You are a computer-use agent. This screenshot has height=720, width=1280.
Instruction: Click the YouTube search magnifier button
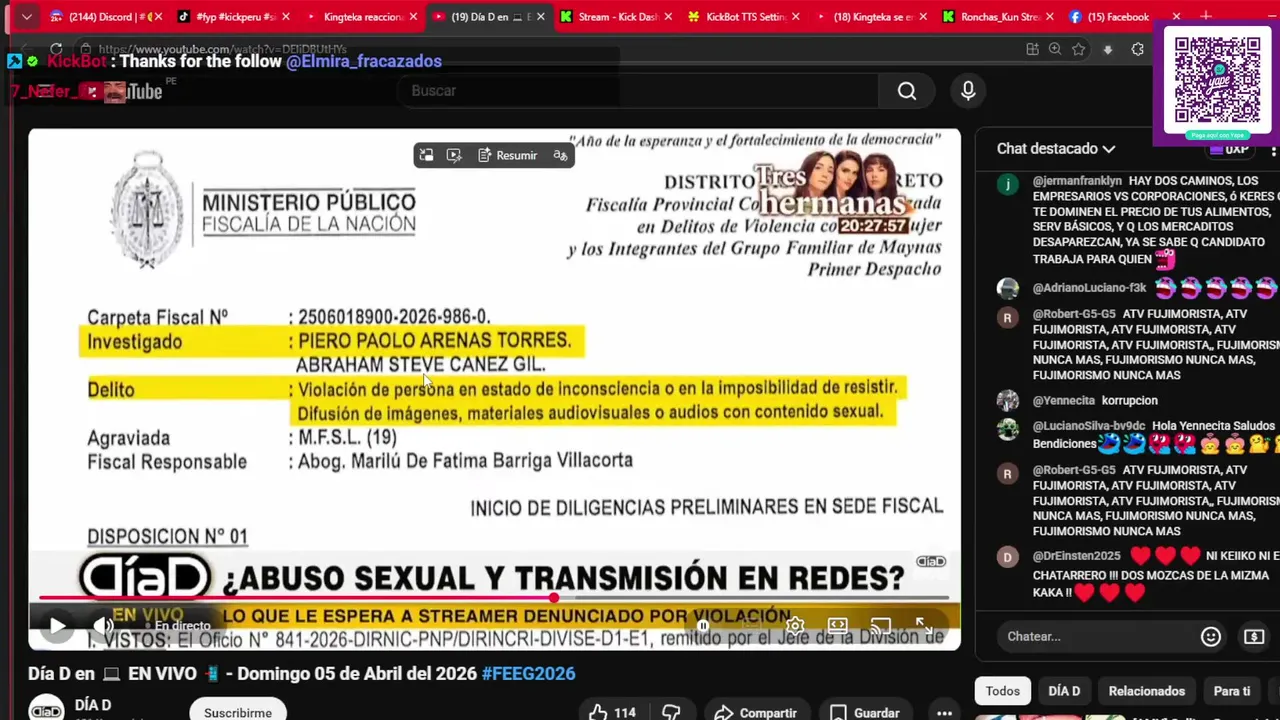pos(907,91)
